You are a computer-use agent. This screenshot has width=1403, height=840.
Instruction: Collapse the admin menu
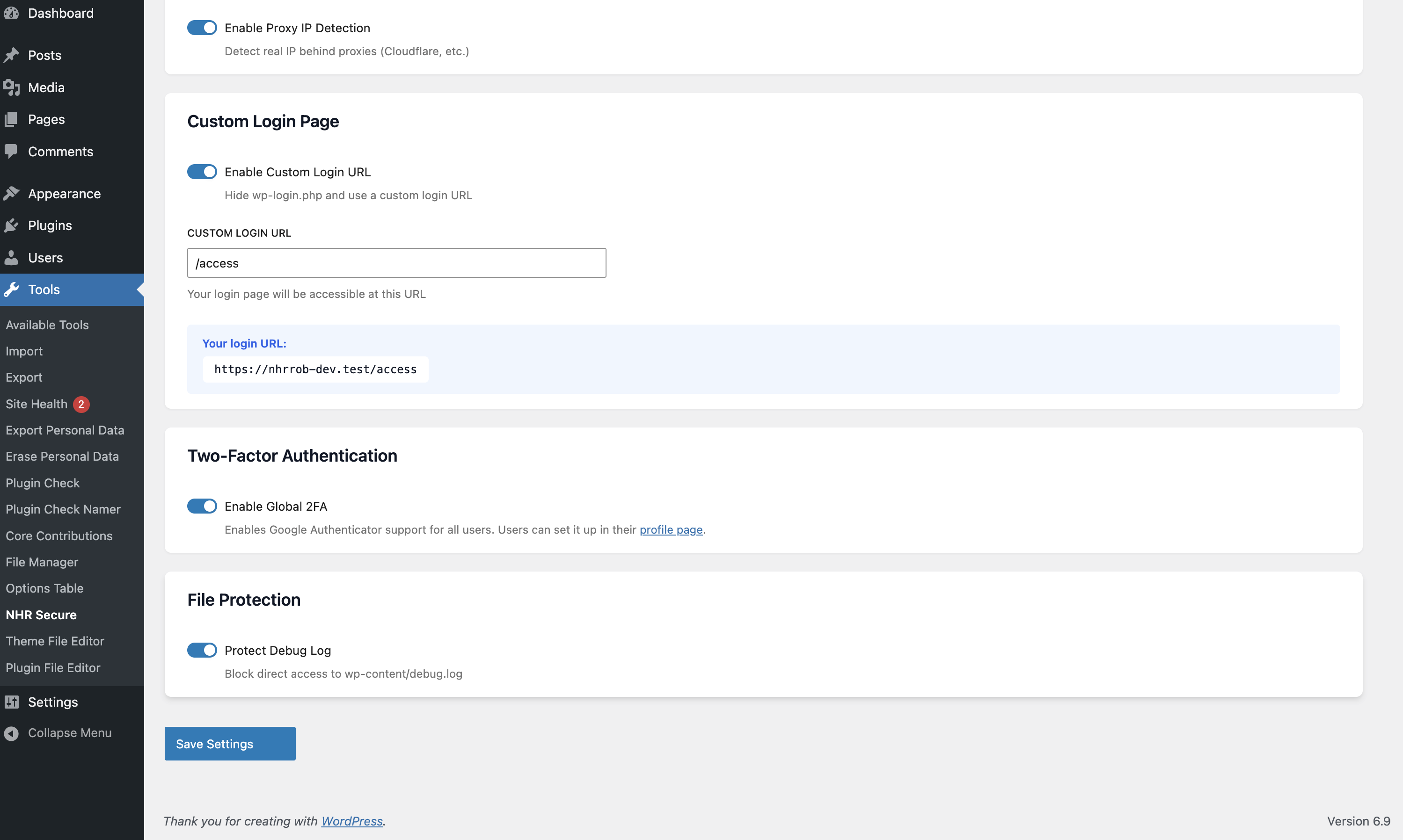coord(69,732)
